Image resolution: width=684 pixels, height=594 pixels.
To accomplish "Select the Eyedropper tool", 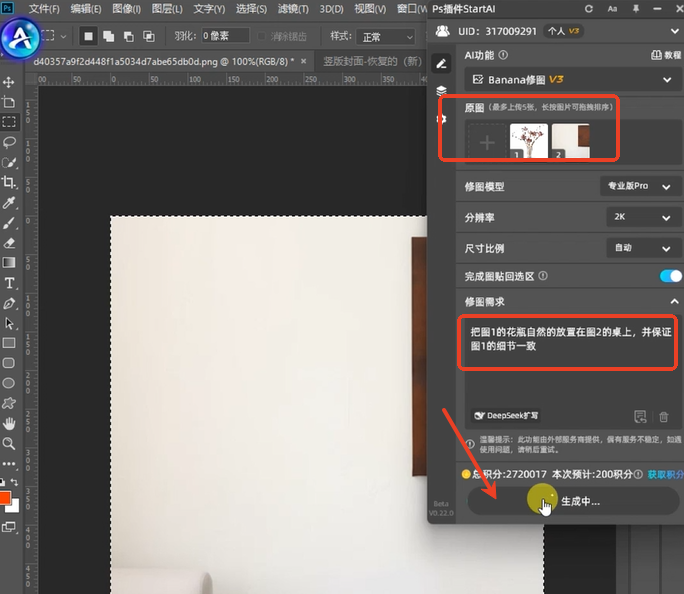I will point(9,203).
